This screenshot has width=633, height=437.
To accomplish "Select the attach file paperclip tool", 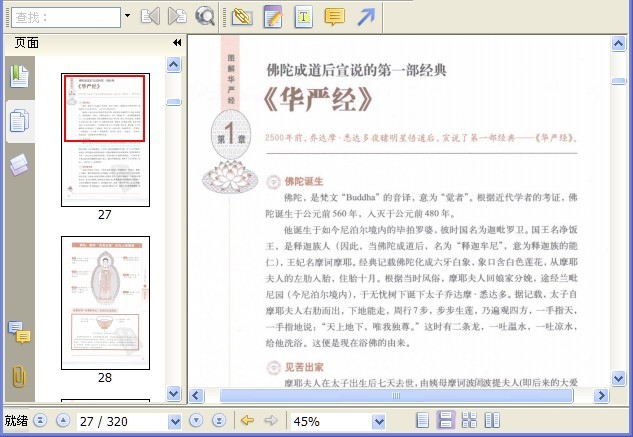I will pos(242,17).
